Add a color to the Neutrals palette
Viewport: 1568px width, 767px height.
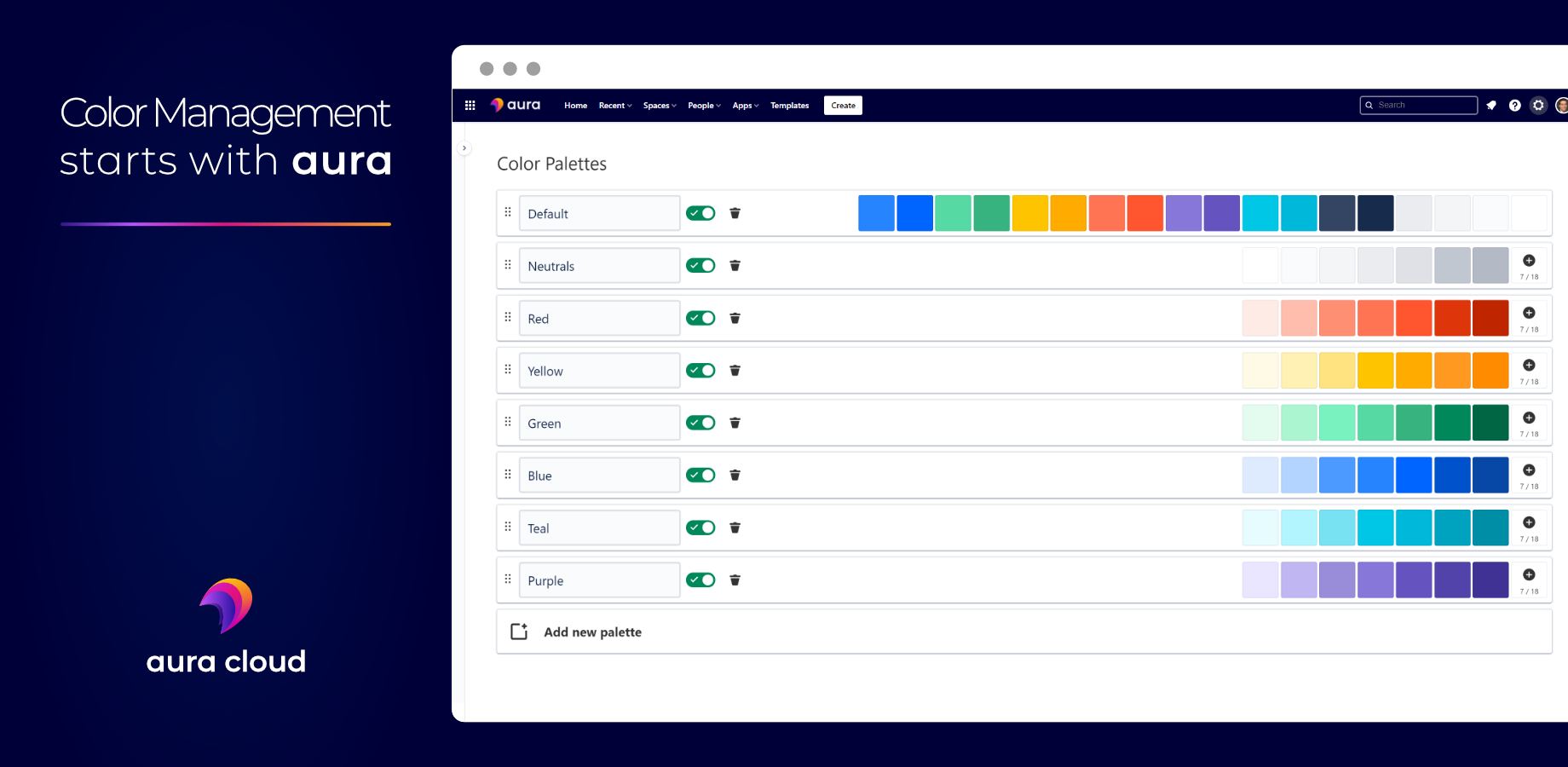point(1529,261)
